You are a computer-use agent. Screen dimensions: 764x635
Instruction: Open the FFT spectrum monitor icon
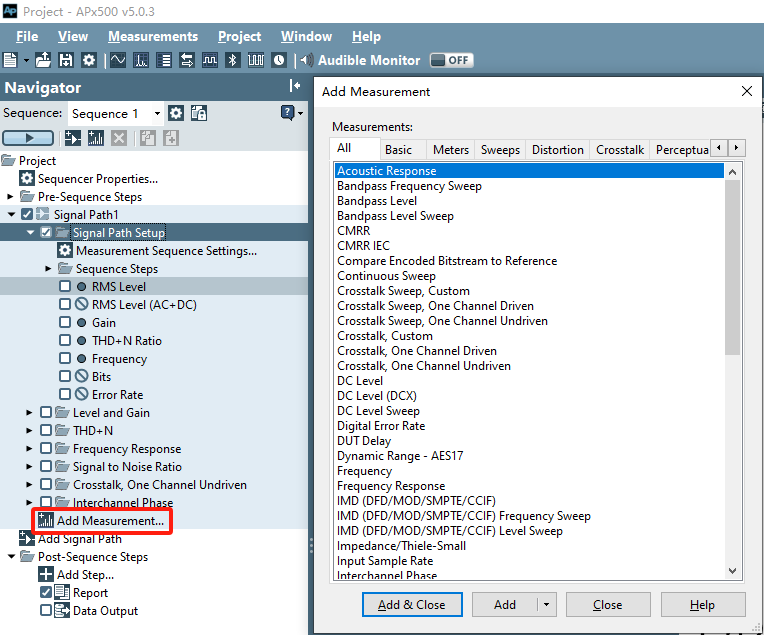pos(141,60)
